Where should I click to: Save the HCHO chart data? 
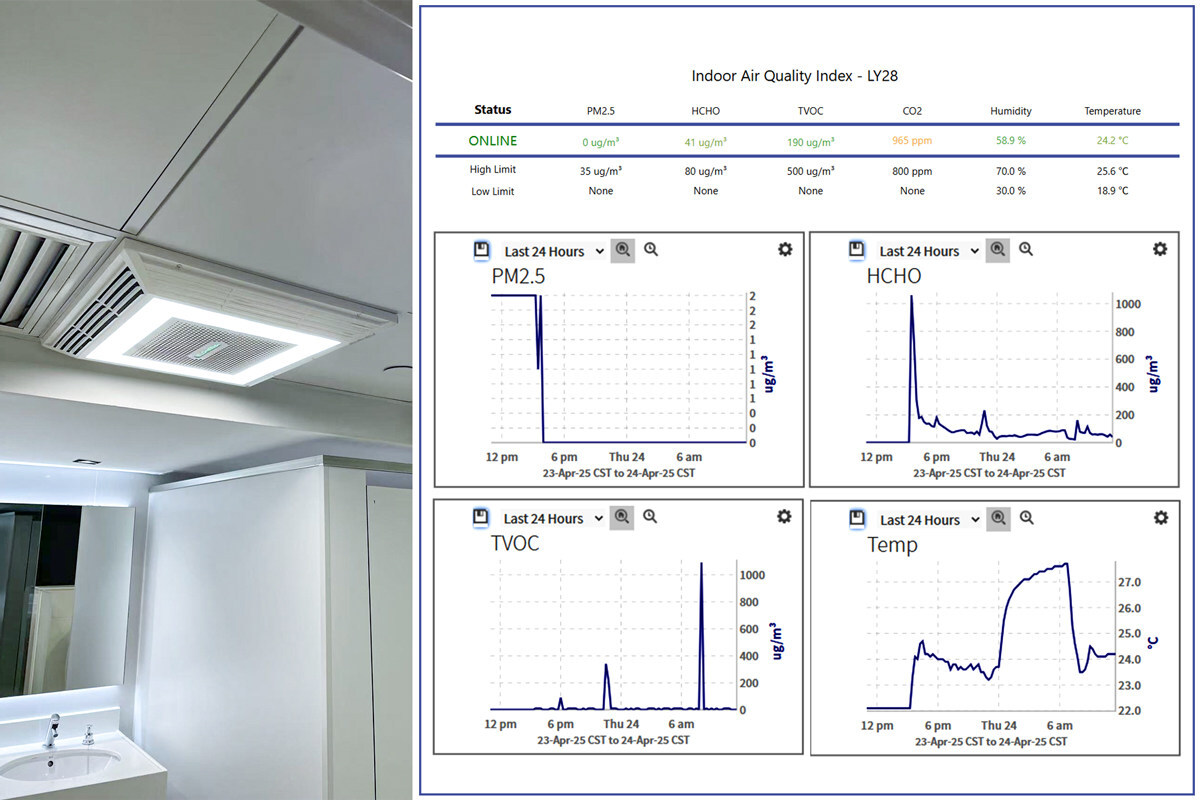click(856, 250)
